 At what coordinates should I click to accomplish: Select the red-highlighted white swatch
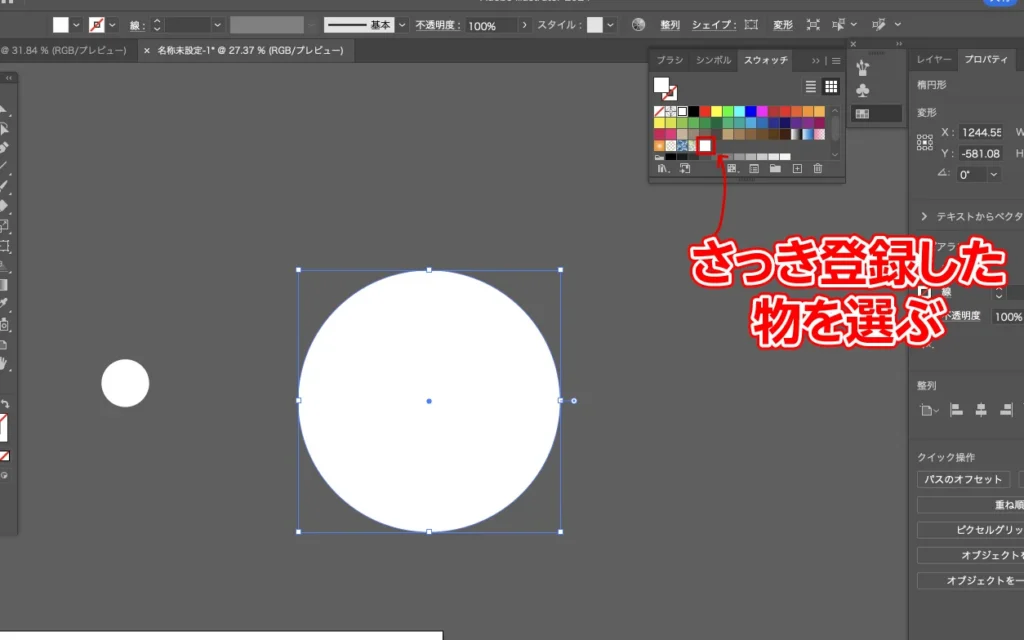coord(705,146)
